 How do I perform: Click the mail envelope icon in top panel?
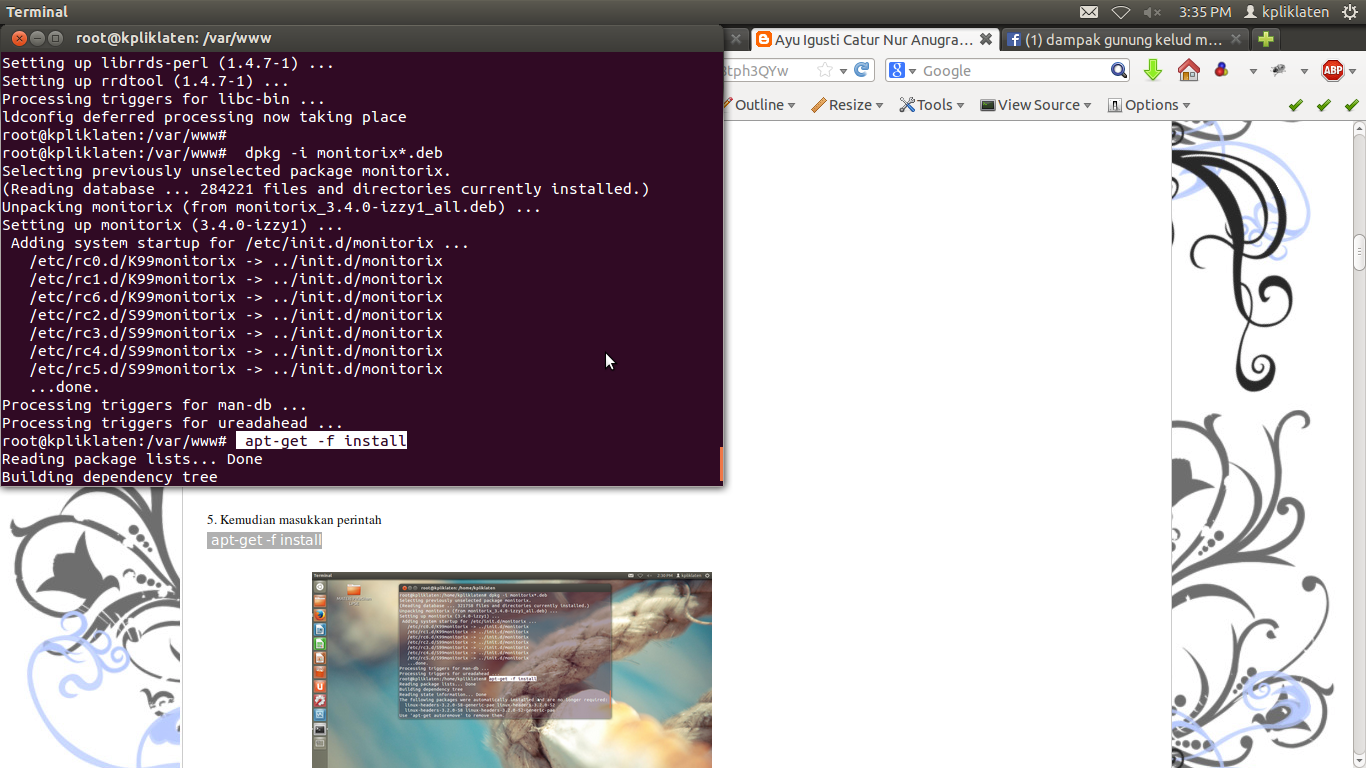coord(1090,12)
